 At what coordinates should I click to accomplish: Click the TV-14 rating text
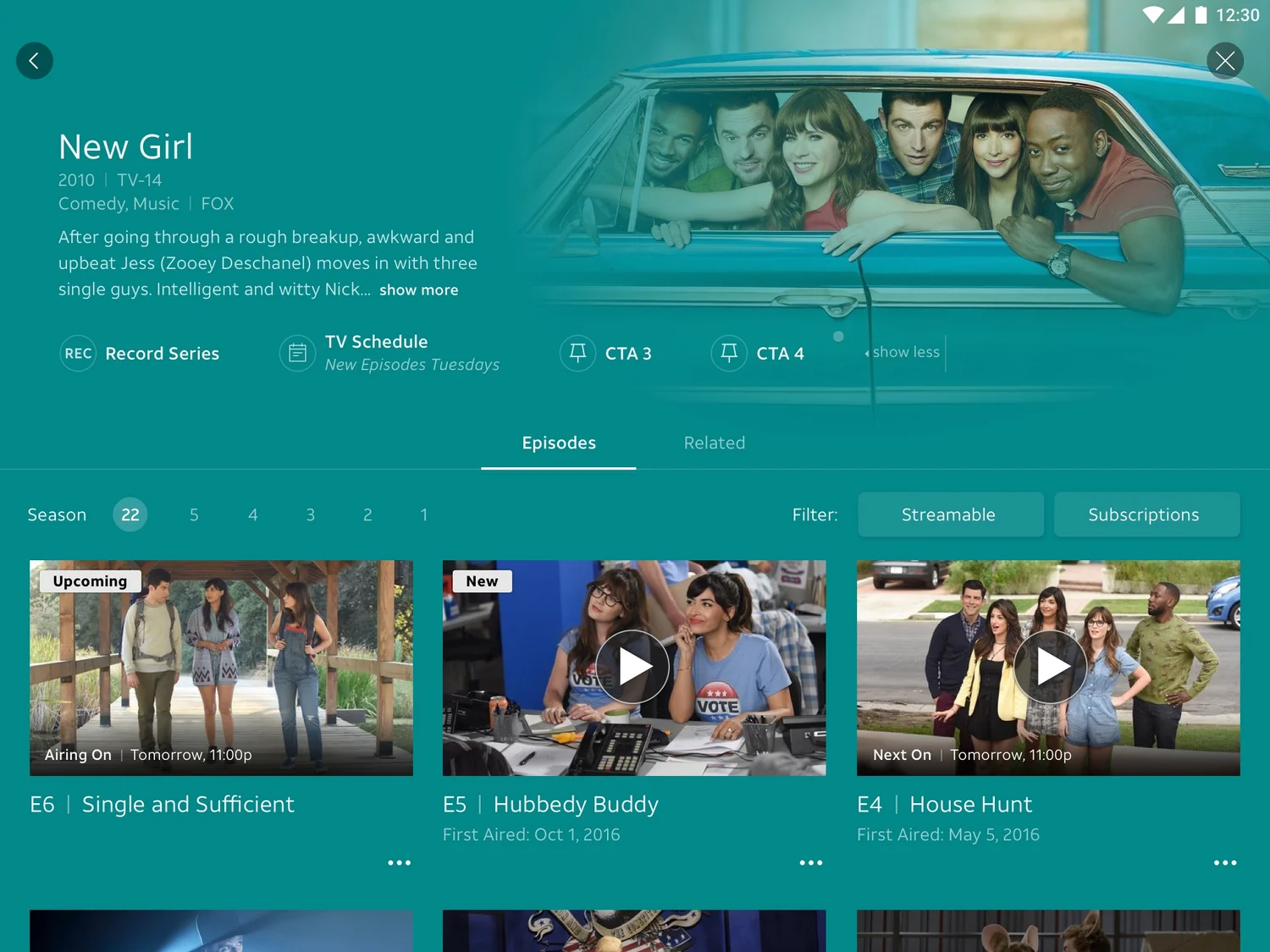[139, 180]
